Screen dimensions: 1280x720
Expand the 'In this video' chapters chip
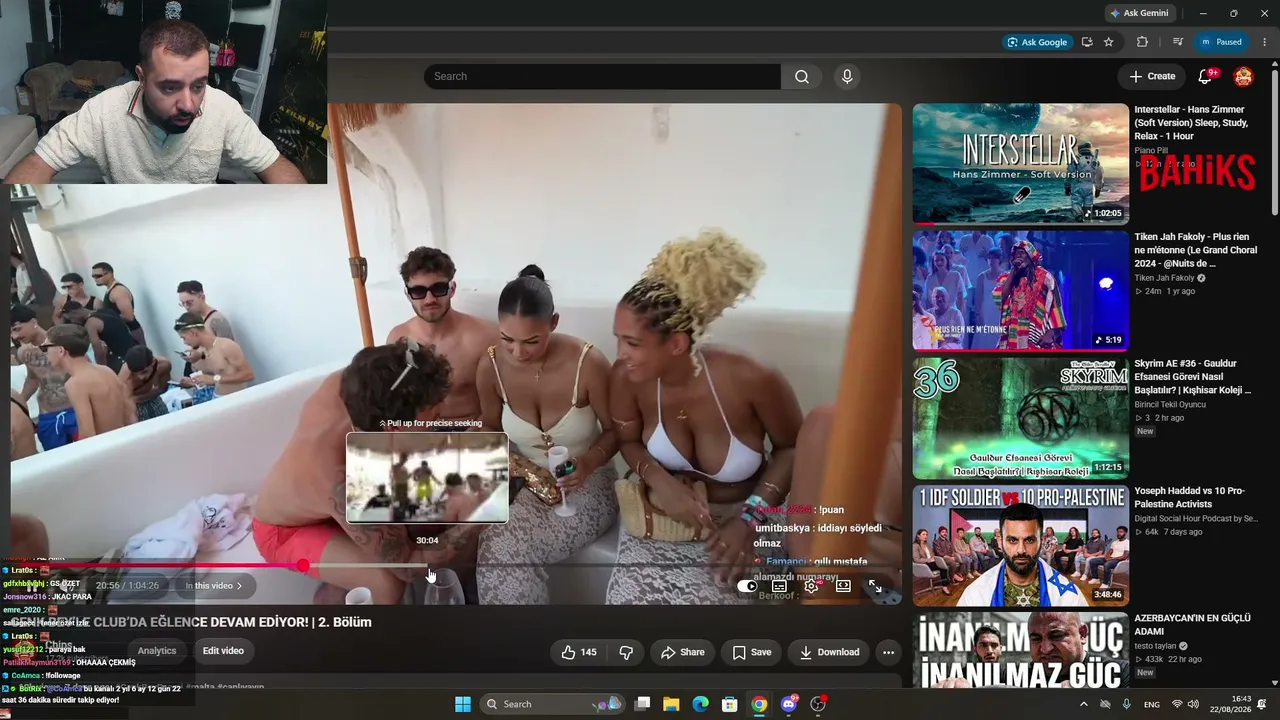pyautogui.click(x=214, y=586)
